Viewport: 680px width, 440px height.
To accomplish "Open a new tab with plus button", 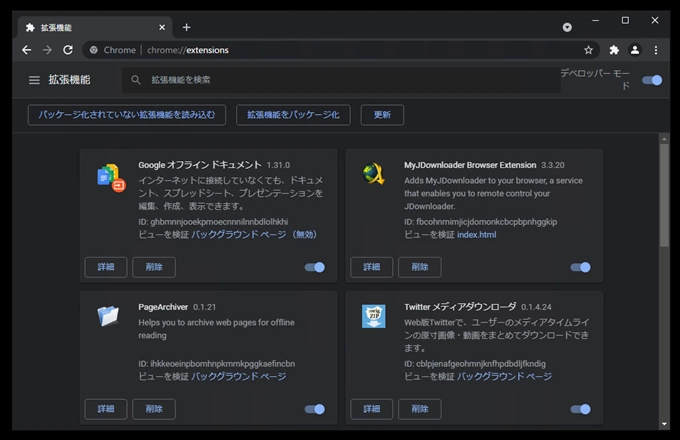I will [x=186, y=27].
